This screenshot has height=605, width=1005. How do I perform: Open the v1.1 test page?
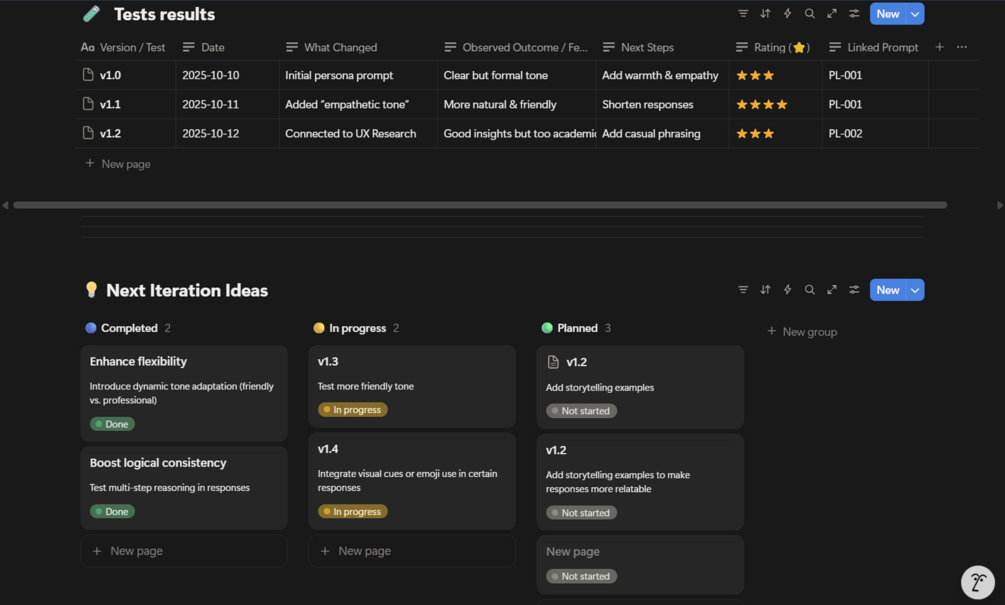point(110,104)
